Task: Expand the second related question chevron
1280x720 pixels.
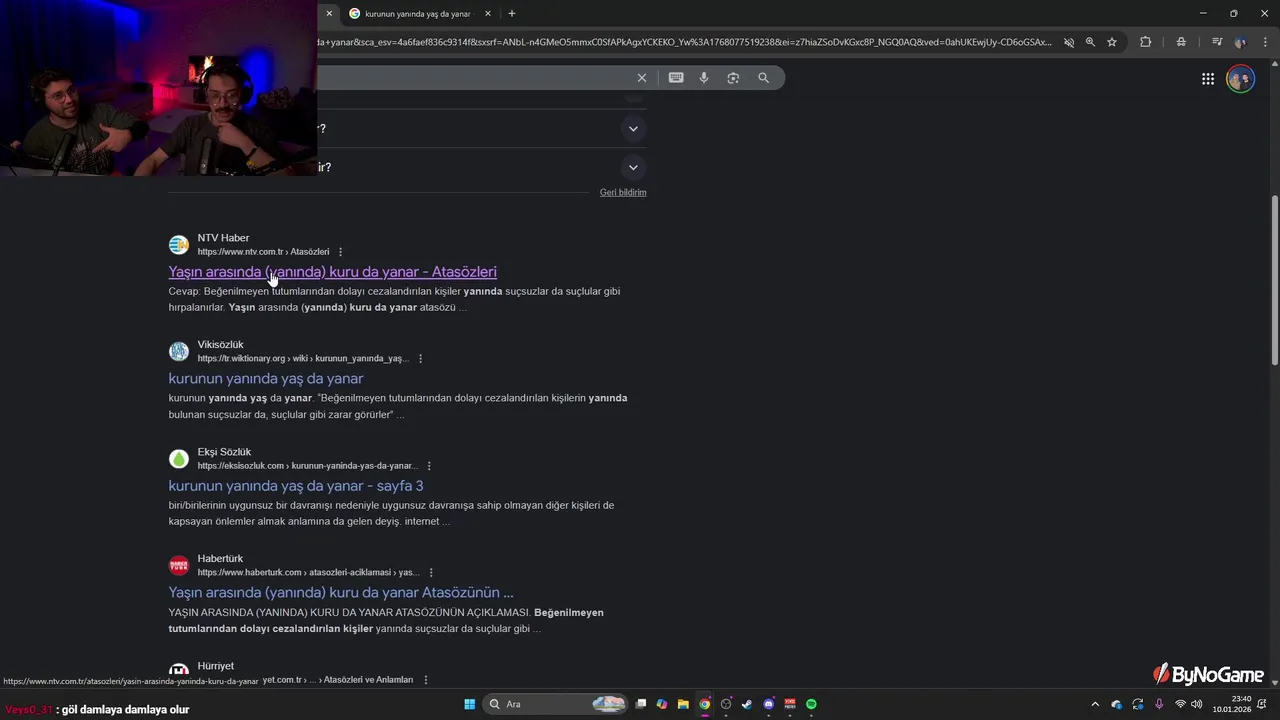Action: (633, 168)
